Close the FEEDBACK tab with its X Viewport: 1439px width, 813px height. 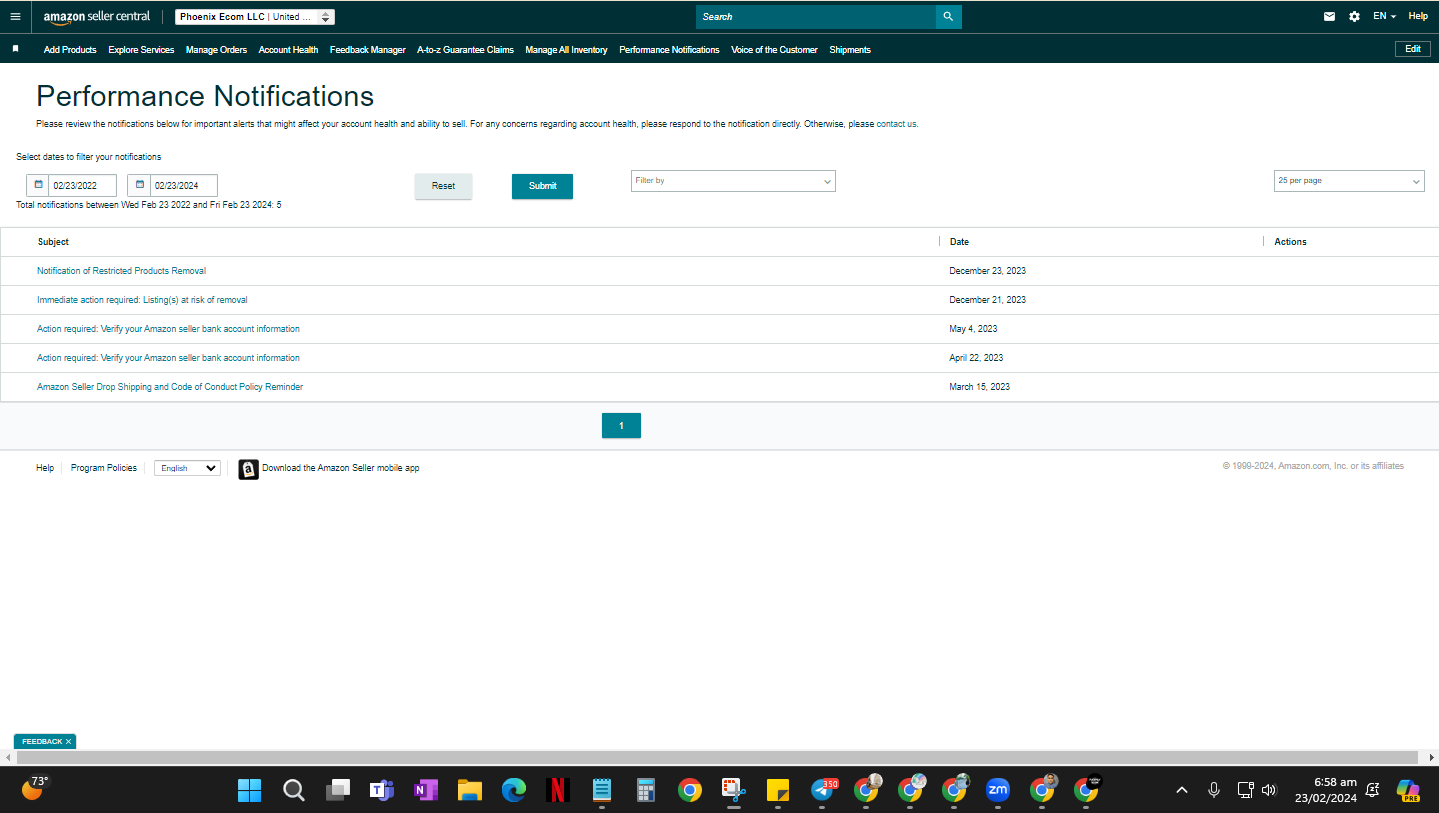pos(68,742)
